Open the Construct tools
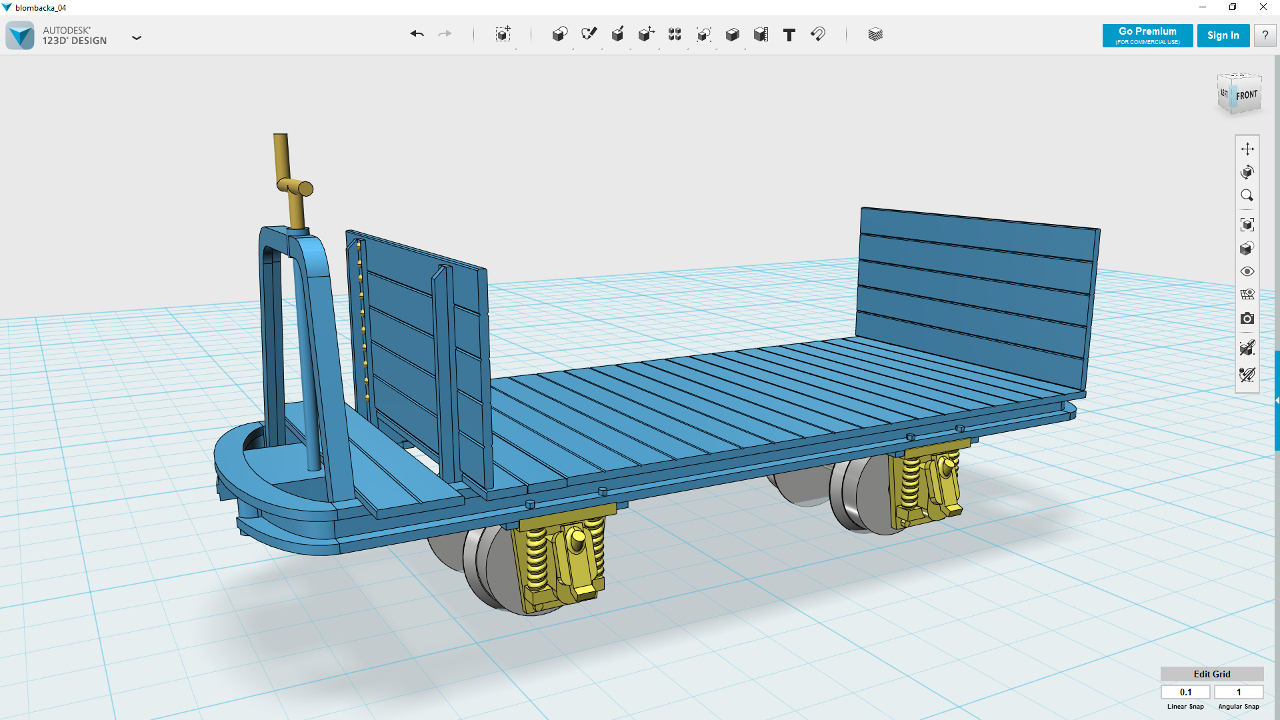Image resolution: width=1280 pixels, height=720 pixels. coord(618,34)
